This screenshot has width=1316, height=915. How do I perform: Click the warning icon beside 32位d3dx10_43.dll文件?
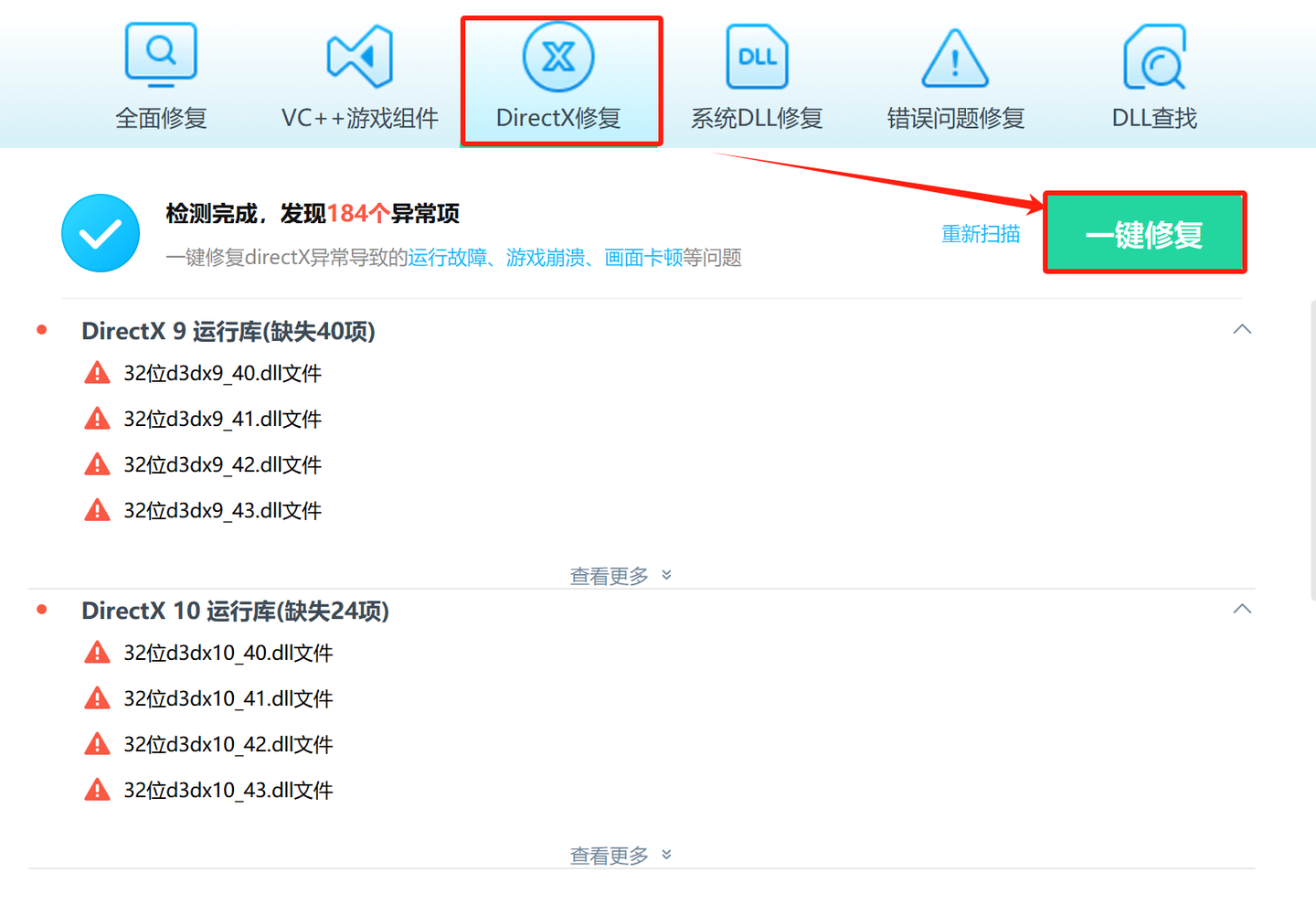point(97,789)
